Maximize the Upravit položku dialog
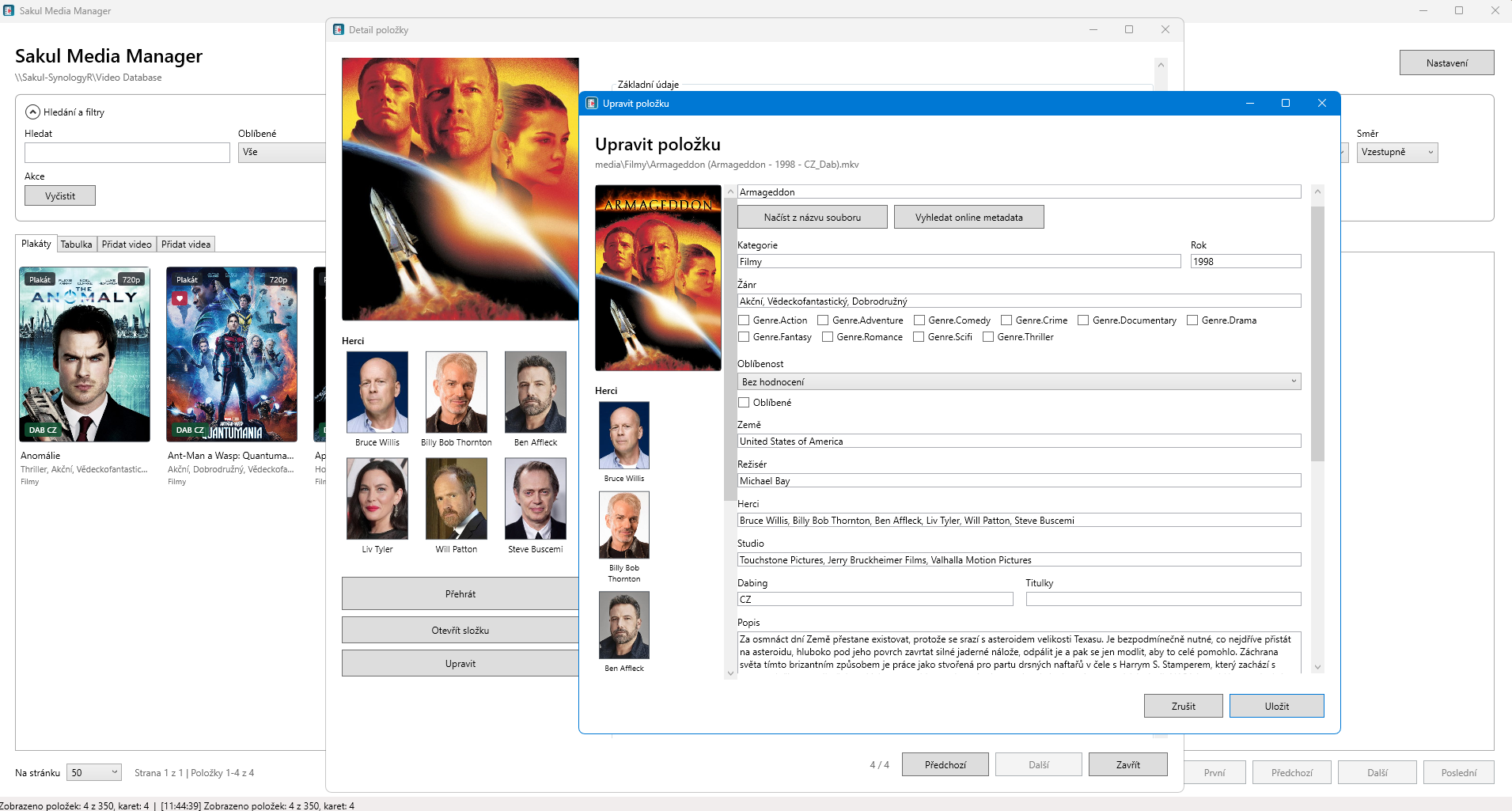 click(1286, 104)
